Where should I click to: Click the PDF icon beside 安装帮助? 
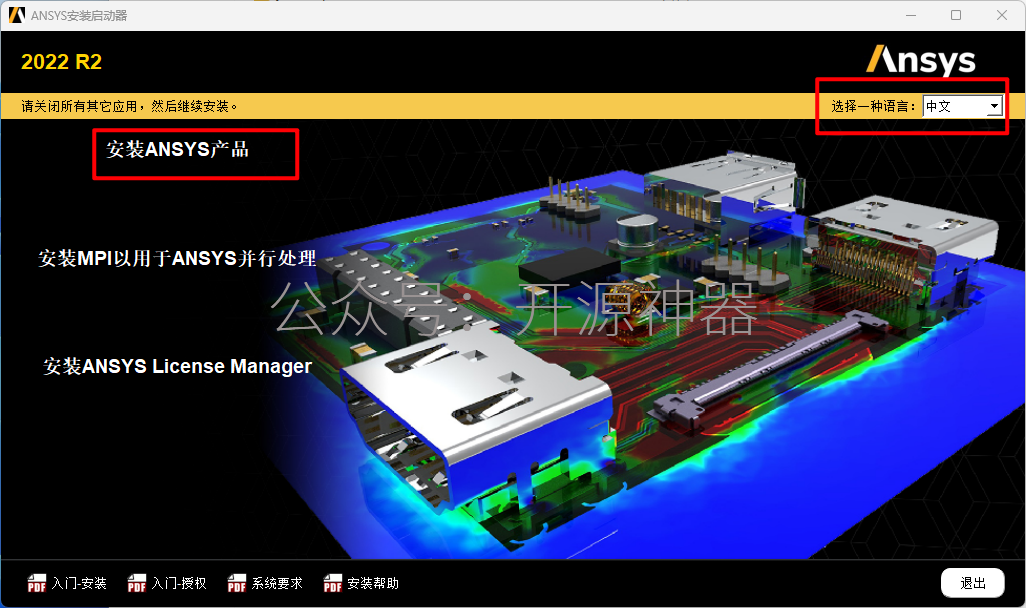[332, 583]
